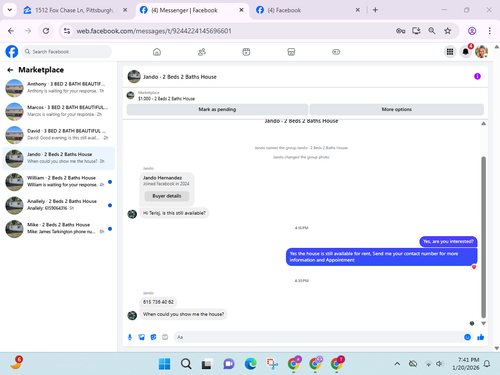Click the message '615 736 40 62'
This screenshot has height=375, width=500.
click(x=158, y=302)
